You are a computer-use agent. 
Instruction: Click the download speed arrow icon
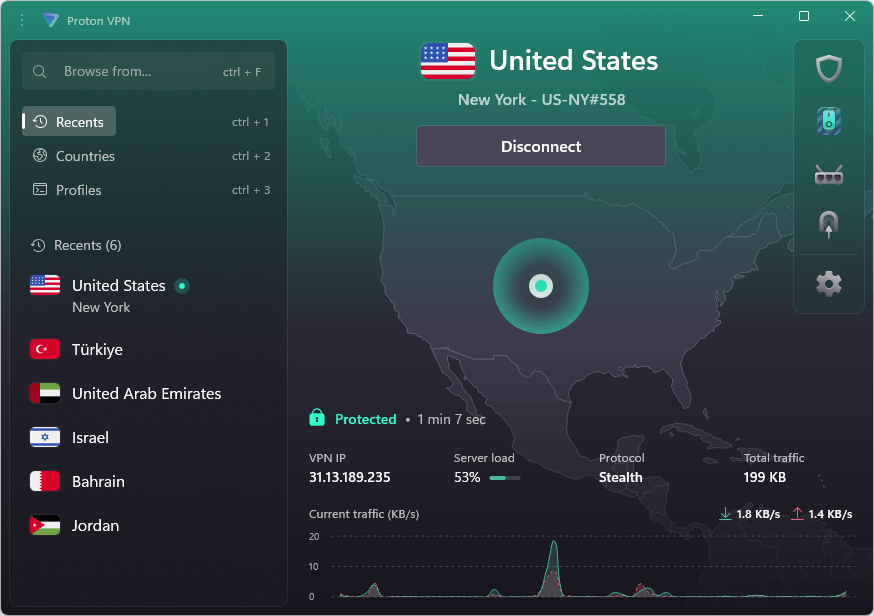tap(725, 513)
